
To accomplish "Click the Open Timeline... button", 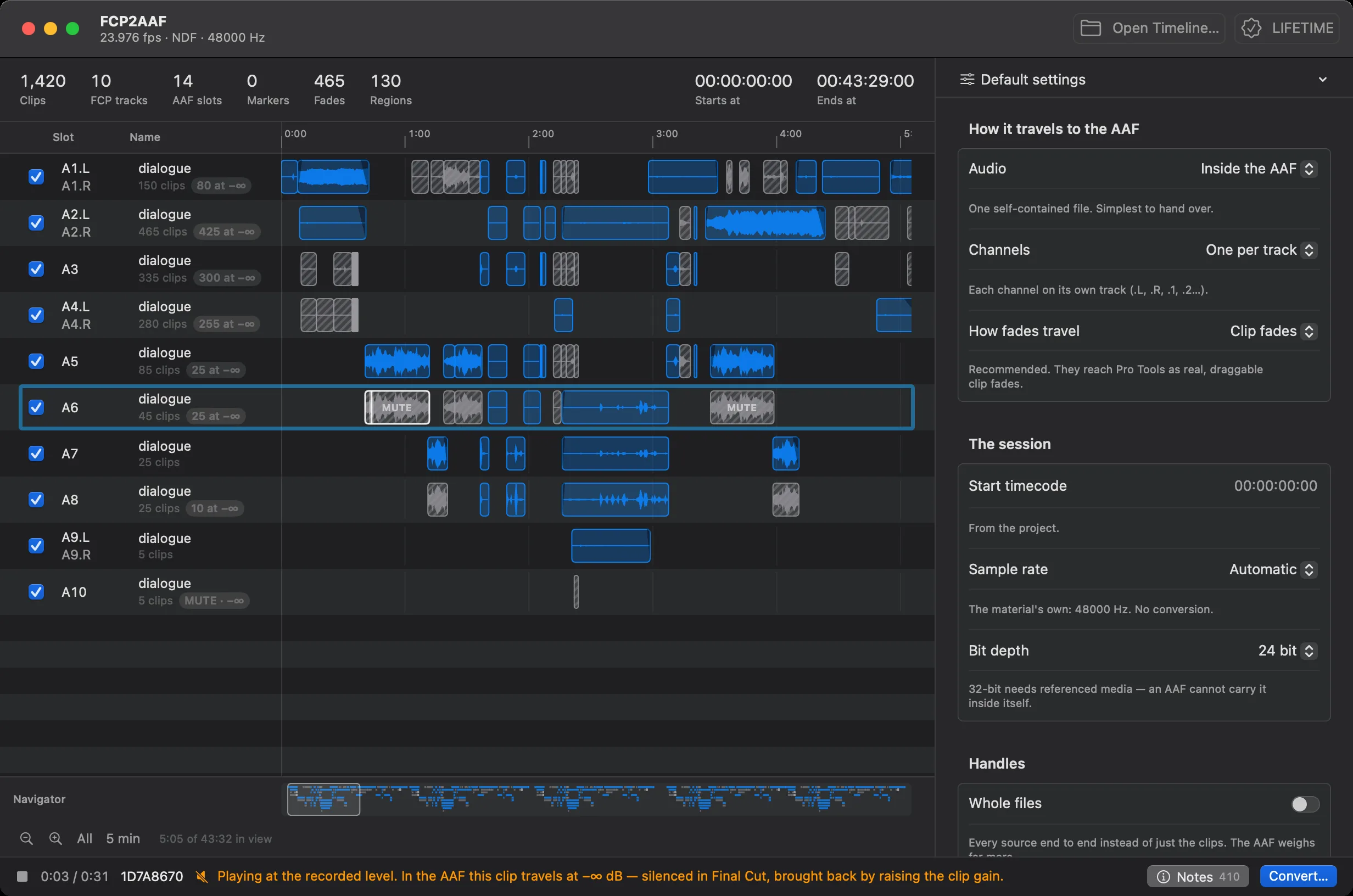I will pos(1149,28).
